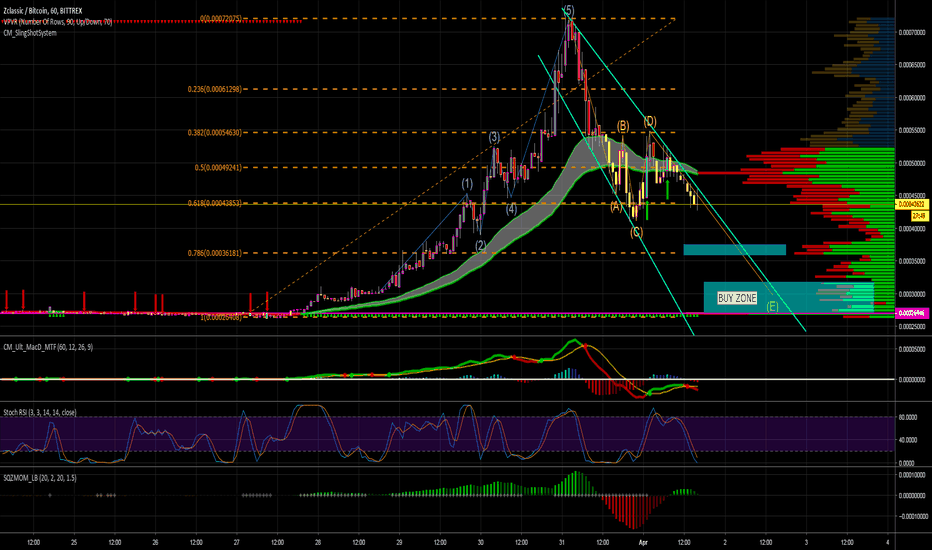Click 0.00030000 on the price axis
This screenshot has width=932, height=550.
(912, 294)
